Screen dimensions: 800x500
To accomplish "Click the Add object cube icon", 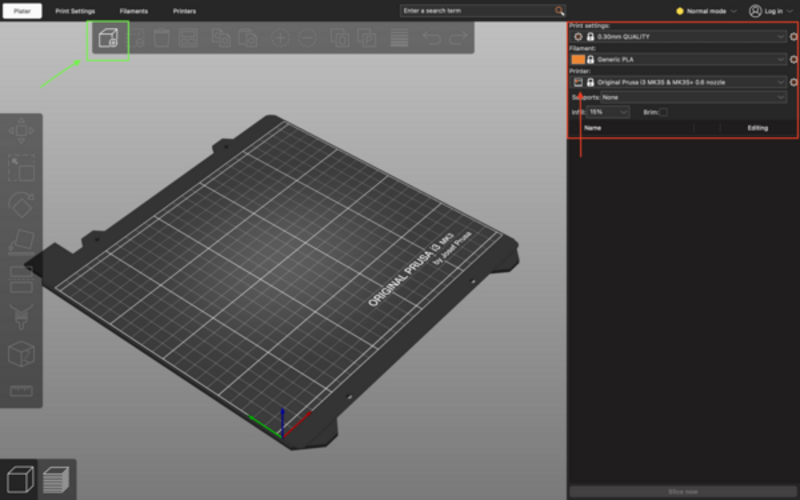I will click(108, 38).
